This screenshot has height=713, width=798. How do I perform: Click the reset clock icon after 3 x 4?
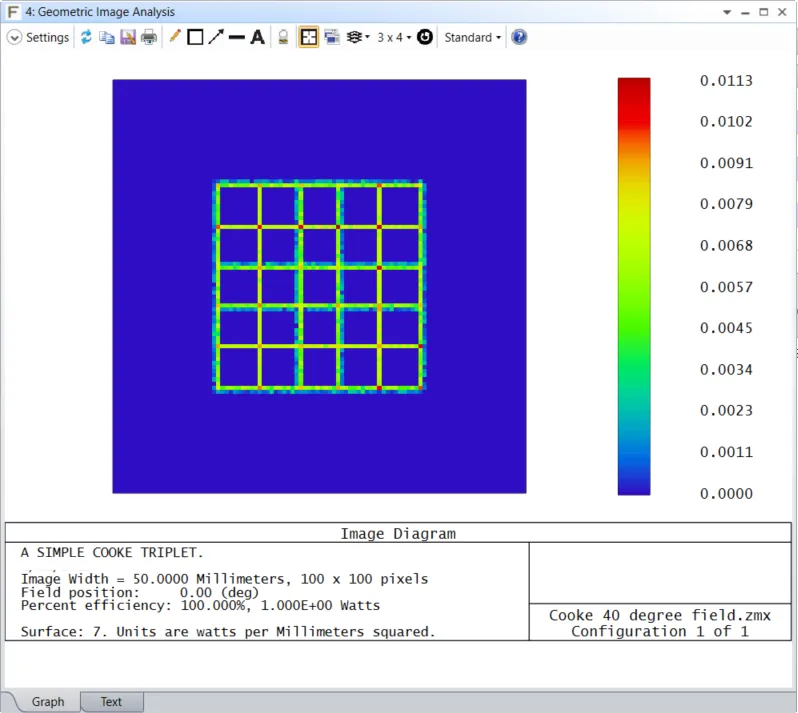pyautogui.click(x=425, y=37)
